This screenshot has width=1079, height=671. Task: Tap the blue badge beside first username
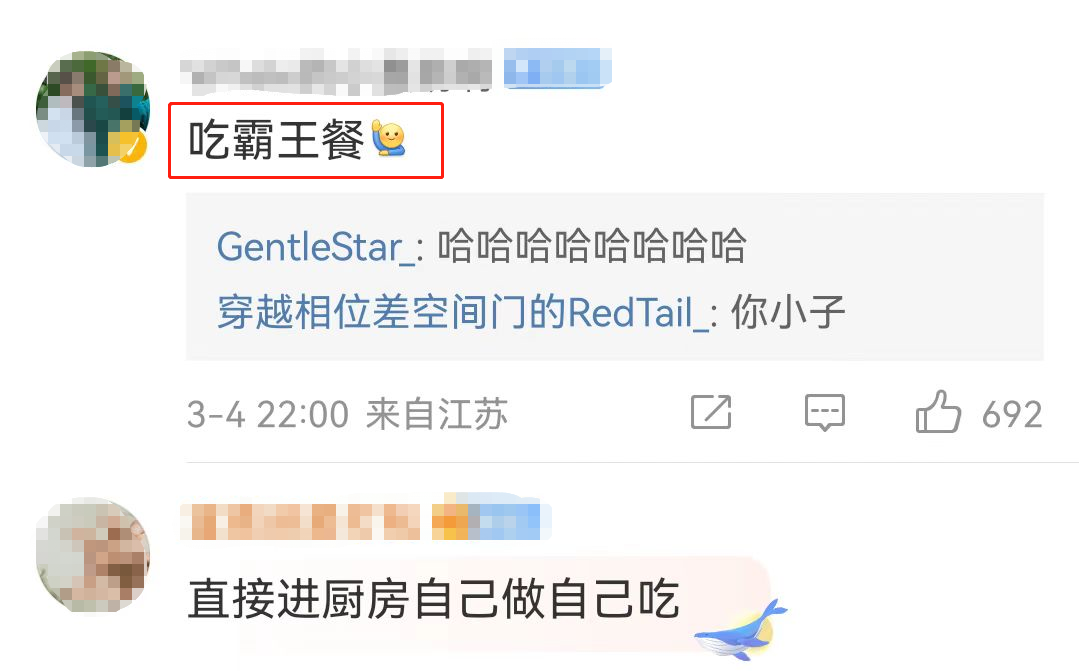click(557, 68)
